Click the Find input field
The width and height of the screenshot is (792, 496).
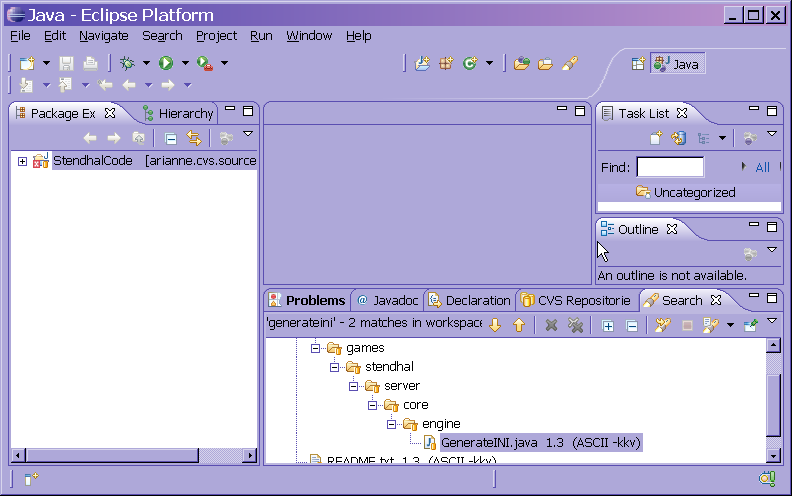tap(670, 167)
